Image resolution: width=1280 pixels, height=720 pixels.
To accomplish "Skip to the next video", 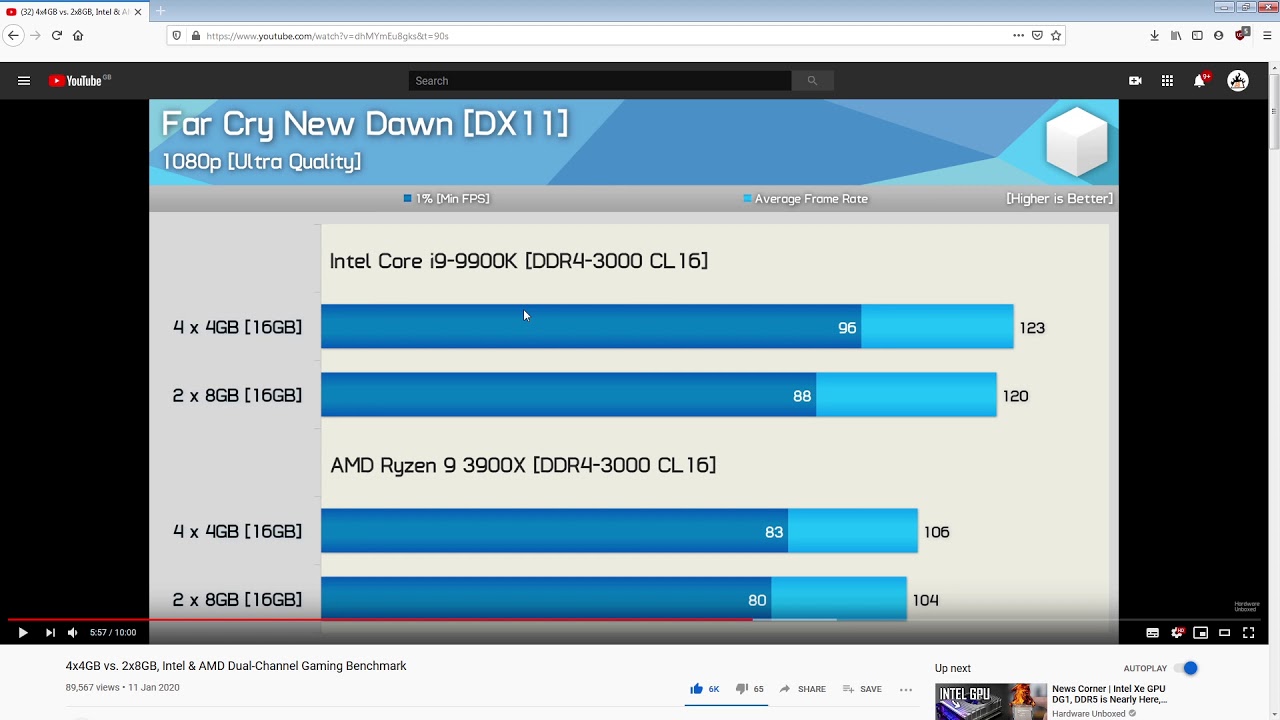I will [50, 632].
